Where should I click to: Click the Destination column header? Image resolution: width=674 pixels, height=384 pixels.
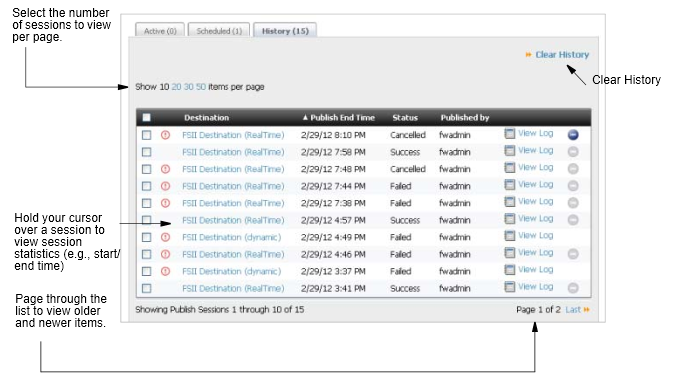point(206,117)
